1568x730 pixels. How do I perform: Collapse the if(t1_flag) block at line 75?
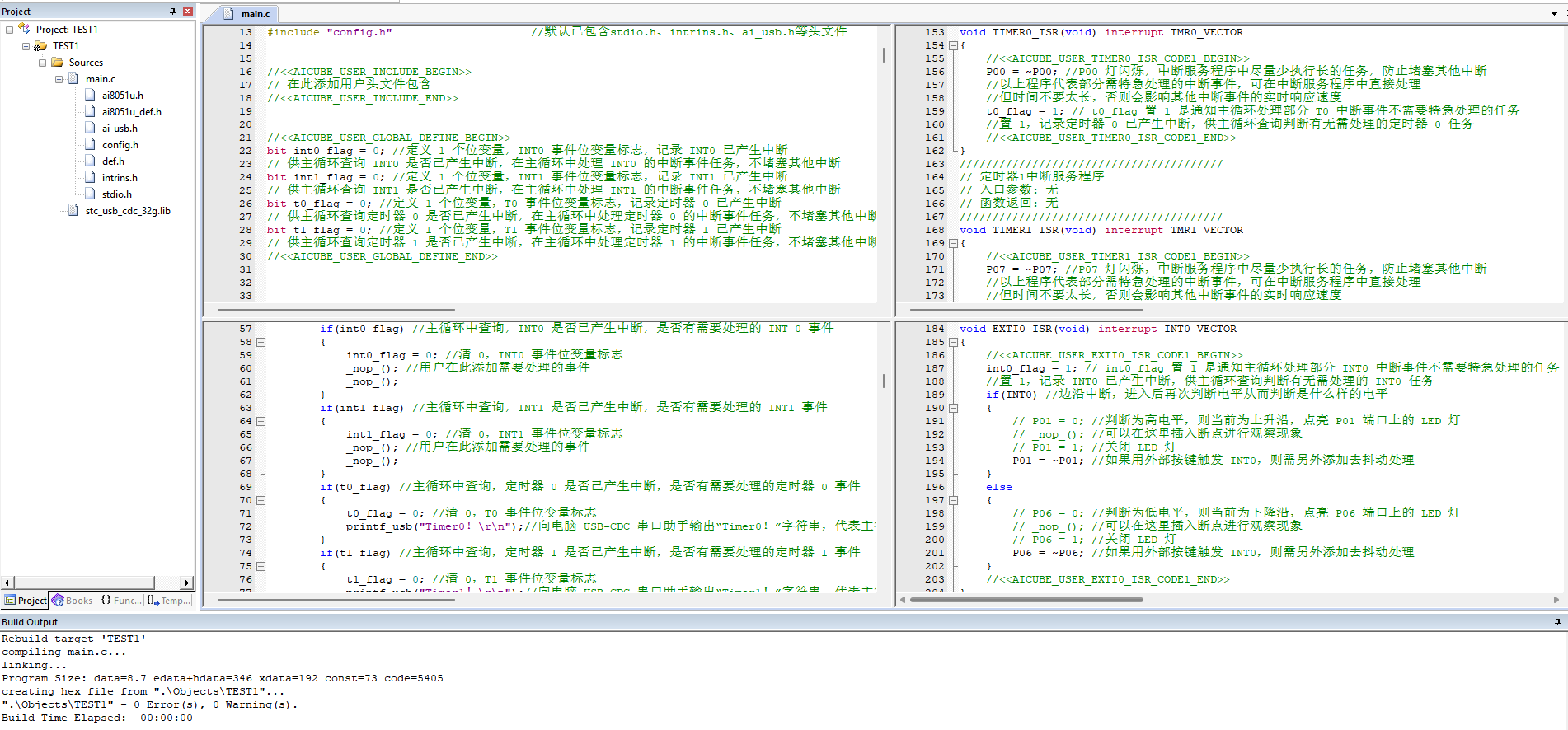261,567
